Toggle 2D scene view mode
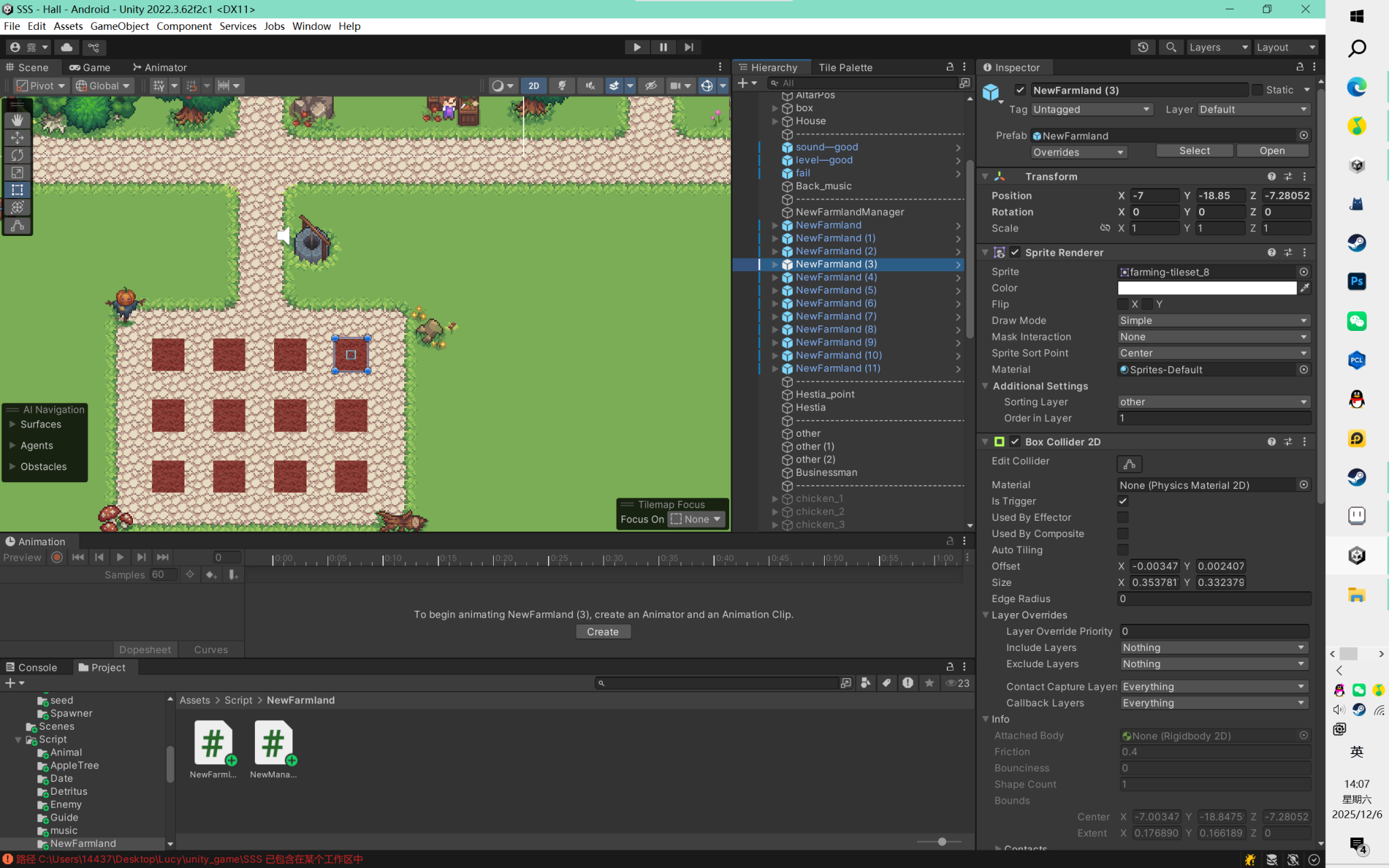Viewport: 1389px width, 868px height. click(x=534, y=85)
